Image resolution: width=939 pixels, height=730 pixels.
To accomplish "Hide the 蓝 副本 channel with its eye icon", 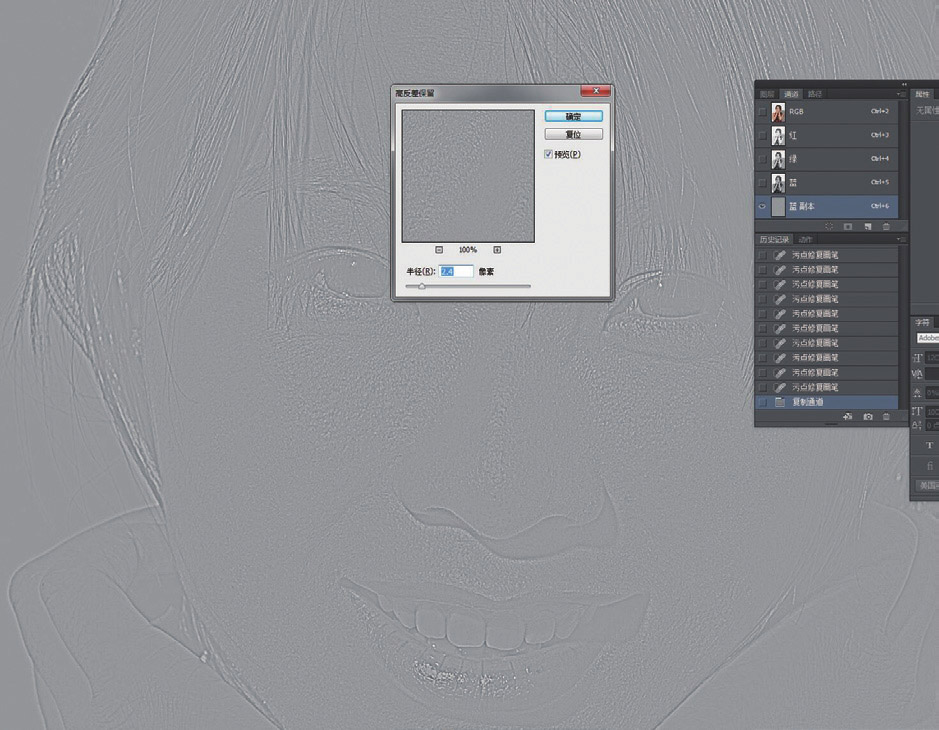I will click(x=763, y=207).
